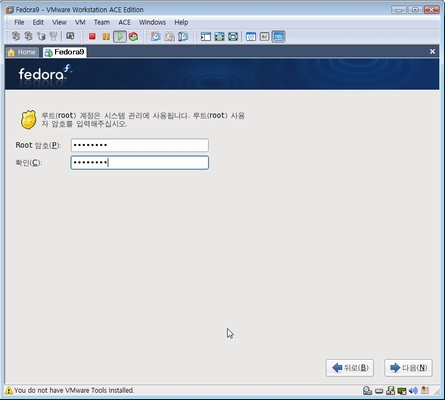This screenshot has width=445, height=400.
Task: Click the sound speaker status bar icon
Action: 413,390
